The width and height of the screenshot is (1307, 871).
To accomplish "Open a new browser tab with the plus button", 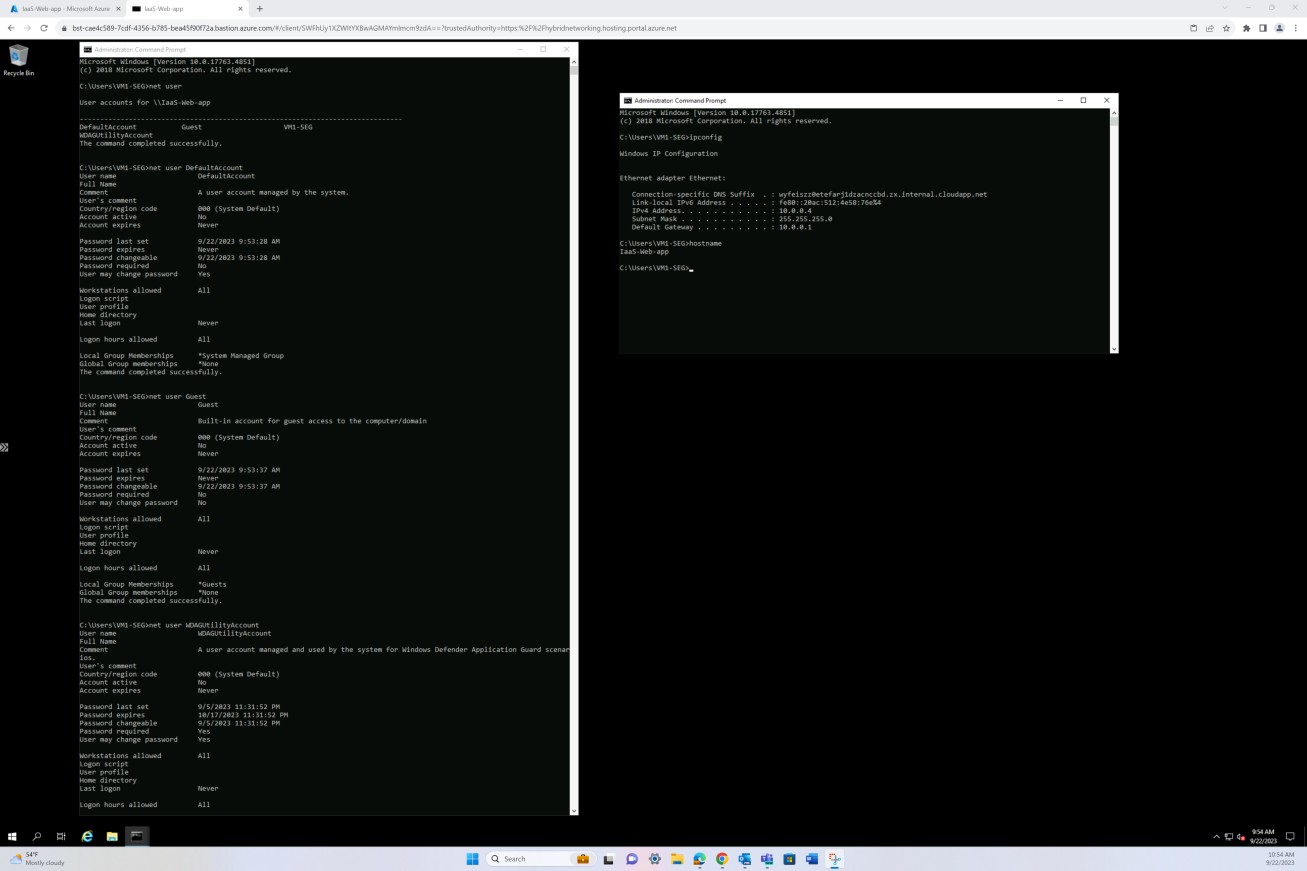I will coord(259,9).
